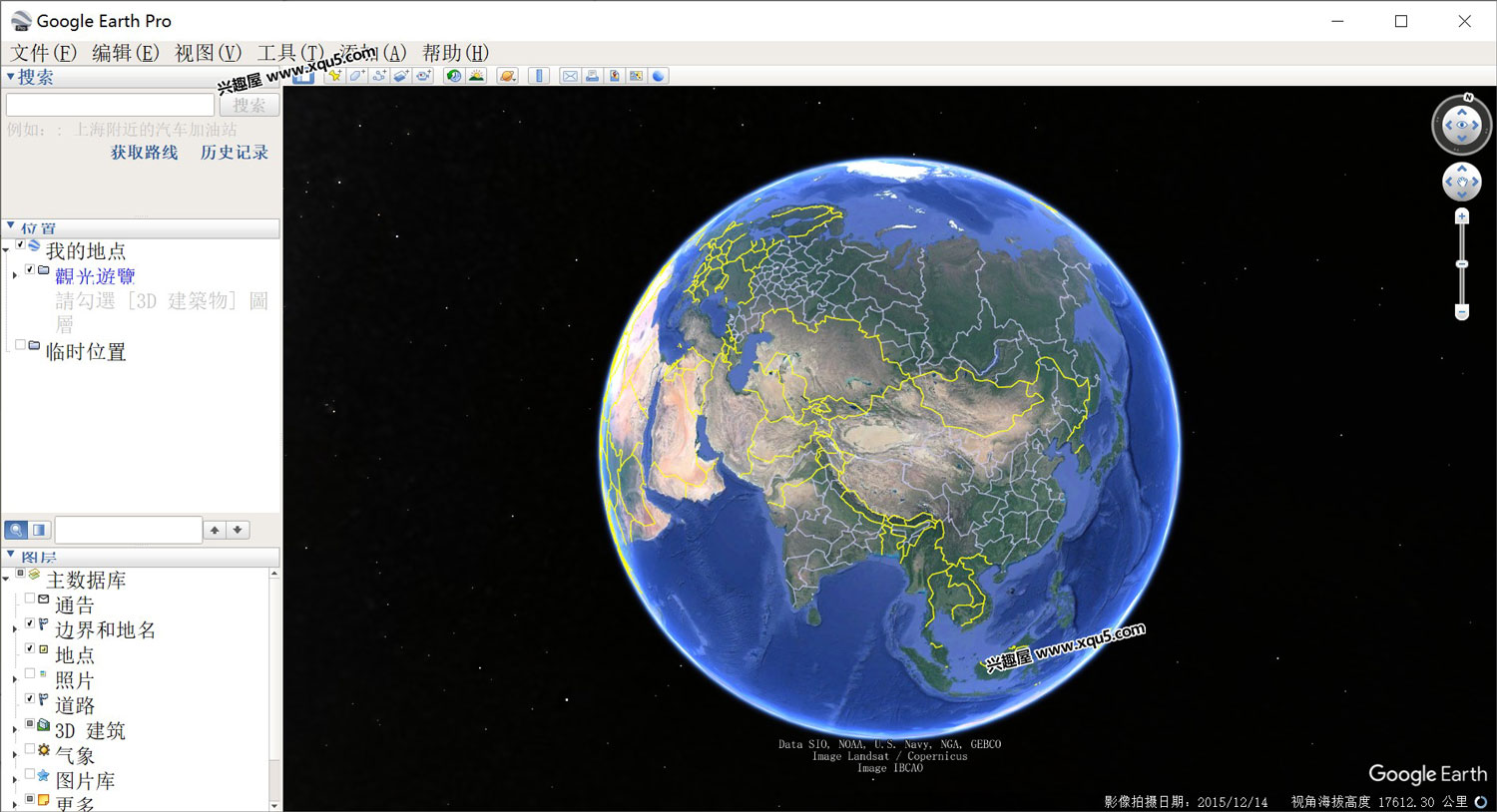Select the ruler measuring tool

point(539,76)
